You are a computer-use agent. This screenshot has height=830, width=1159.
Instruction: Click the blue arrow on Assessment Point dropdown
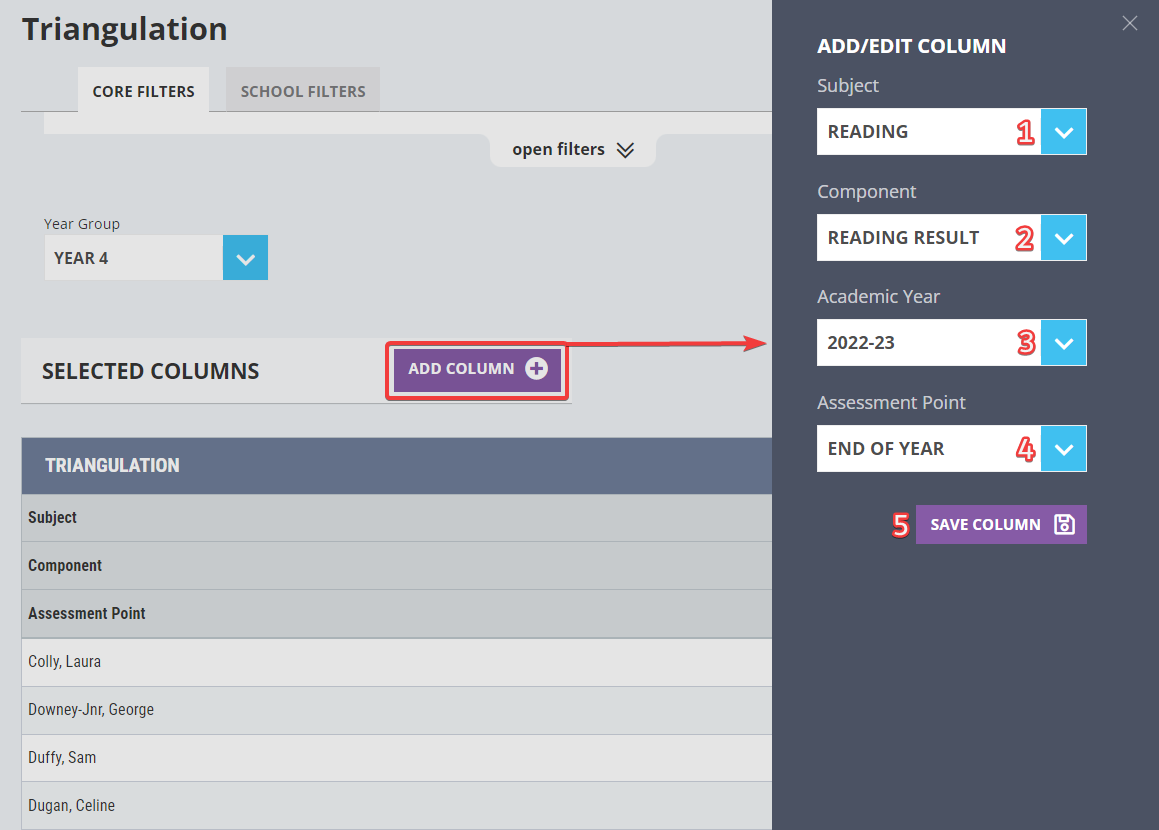[1064, 448]
